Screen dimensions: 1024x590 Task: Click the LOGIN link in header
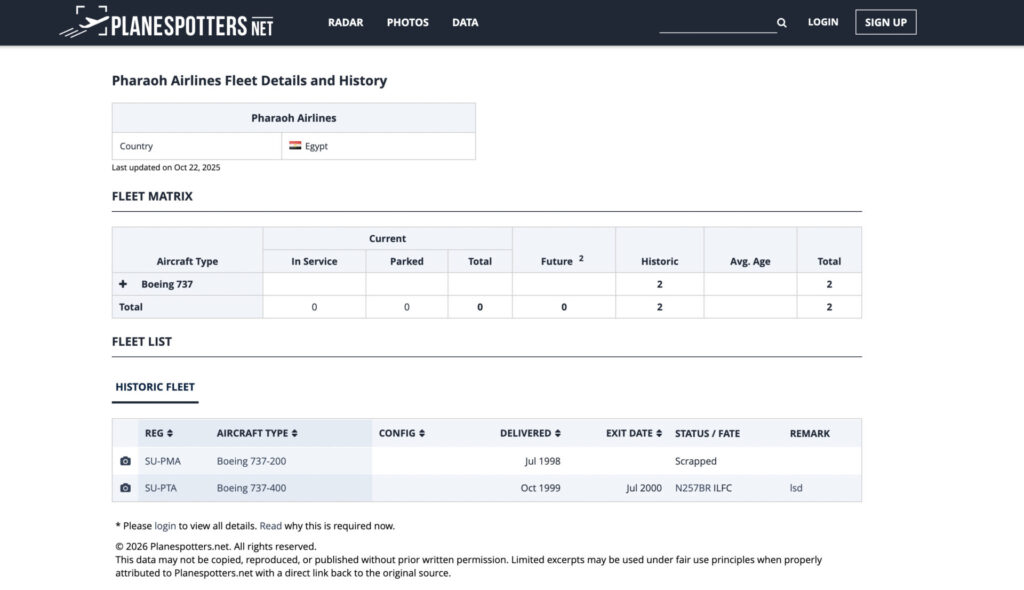[x=823, y=22]
